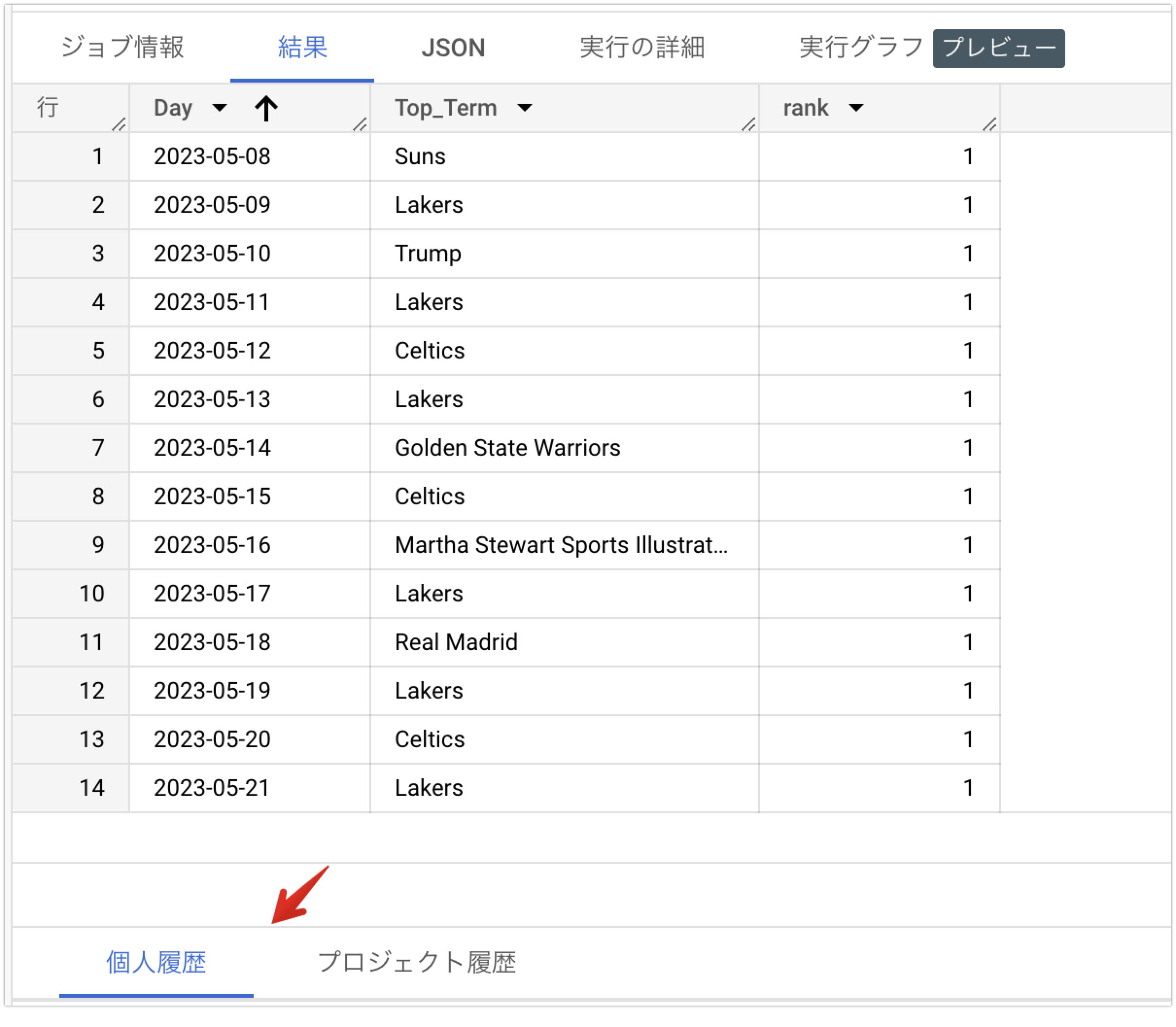Select the Real Madrid cell
The image size is (1176, 1027).
(x=565, y=642)
